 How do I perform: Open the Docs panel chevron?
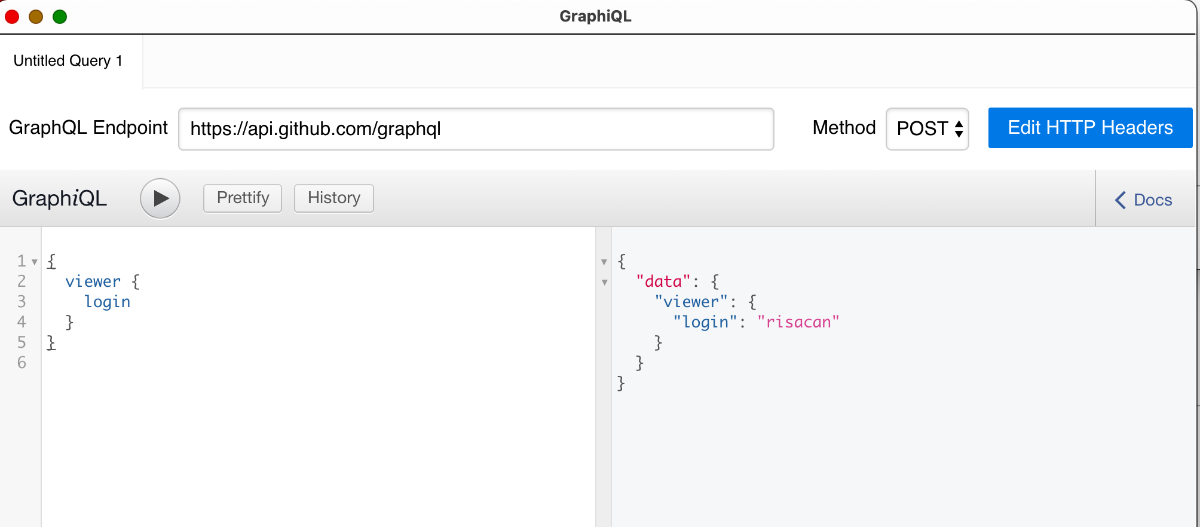[1121, 200]
